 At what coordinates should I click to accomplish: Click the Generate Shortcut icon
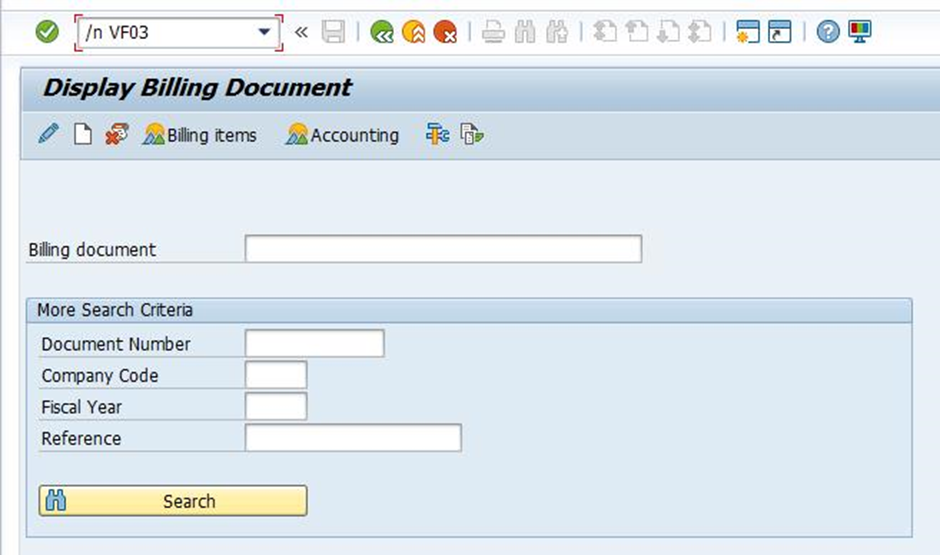click(779, 32)
